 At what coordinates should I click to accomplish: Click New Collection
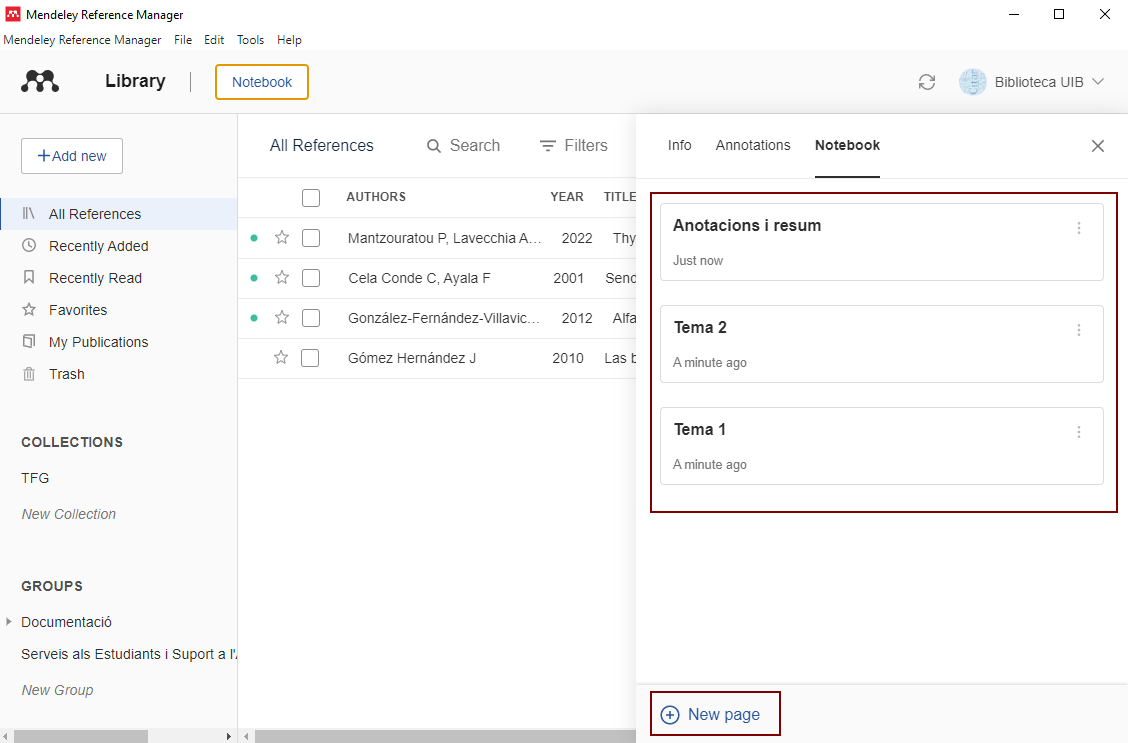click(68, 514)
